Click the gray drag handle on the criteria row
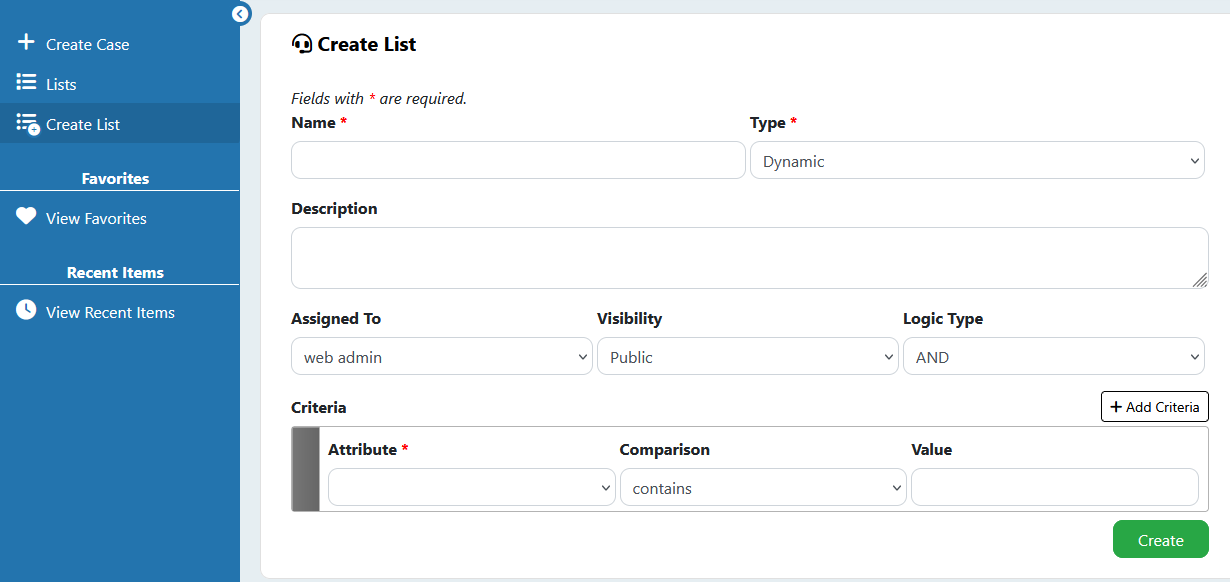 [x=305, y=469]
